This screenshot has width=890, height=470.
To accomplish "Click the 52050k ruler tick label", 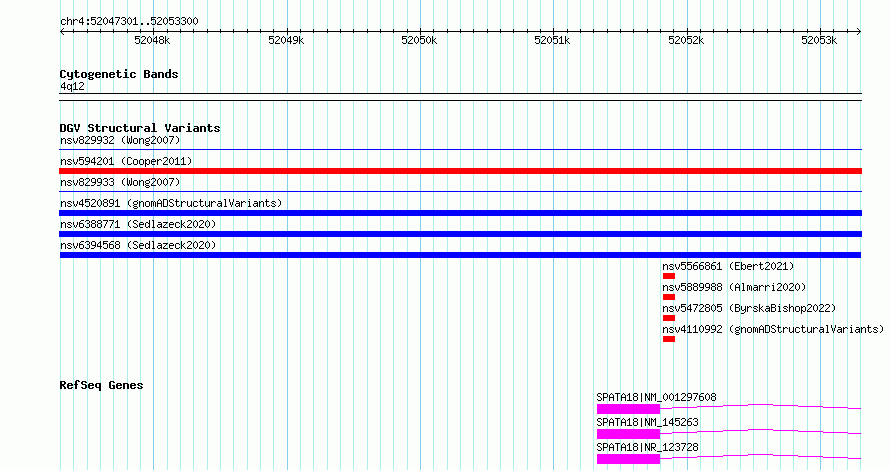I will [419, 40].
